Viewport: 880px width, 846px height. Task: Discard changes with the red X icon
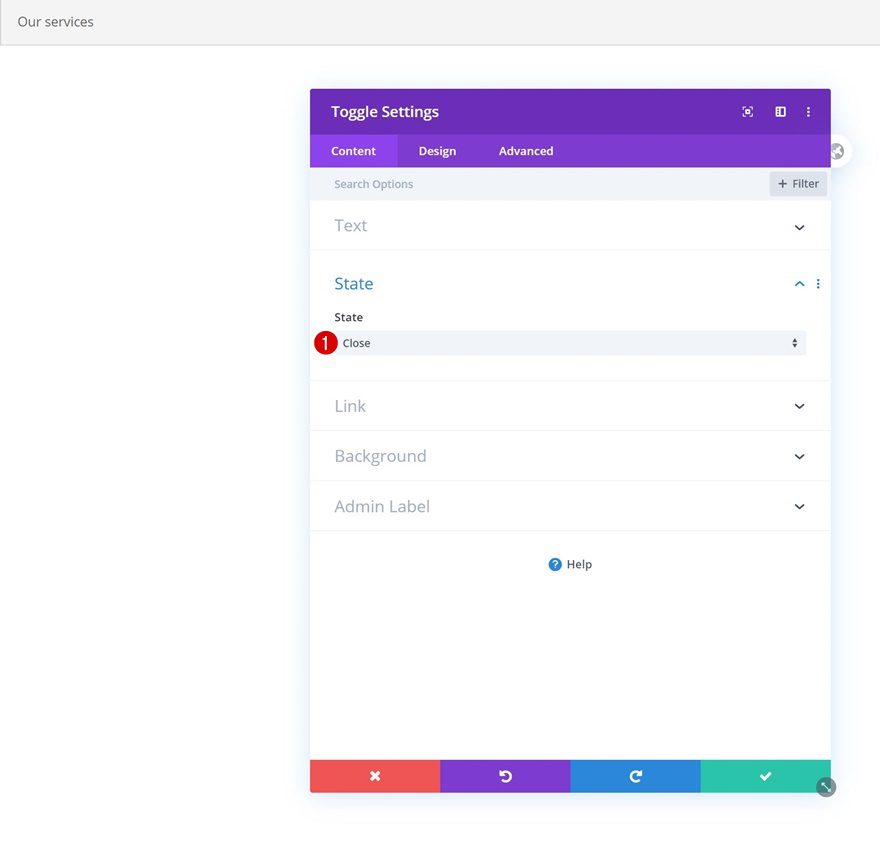374,775
